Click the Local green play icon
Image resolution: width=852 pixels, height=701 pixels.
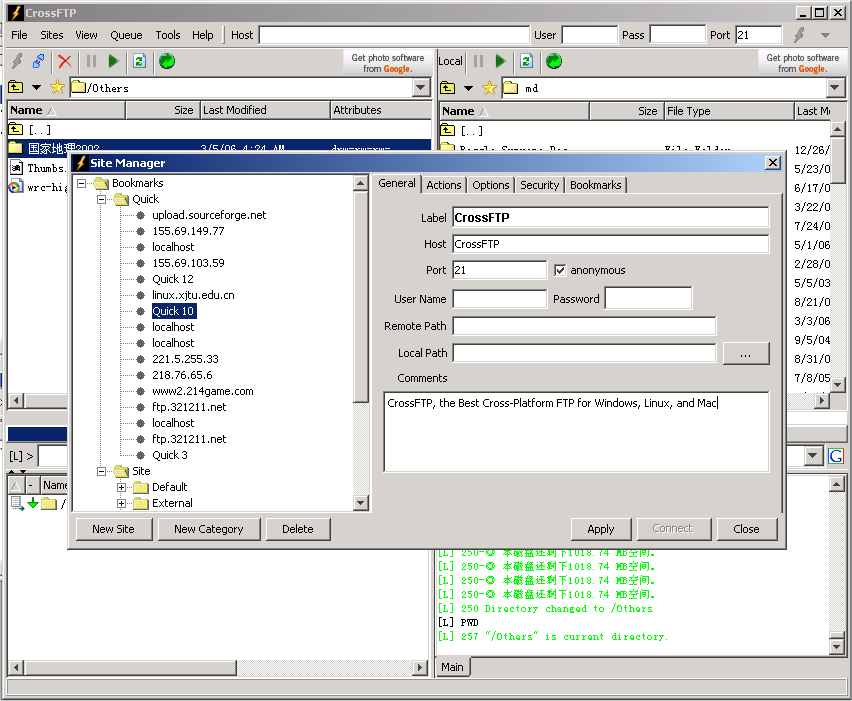click(500, 61)
